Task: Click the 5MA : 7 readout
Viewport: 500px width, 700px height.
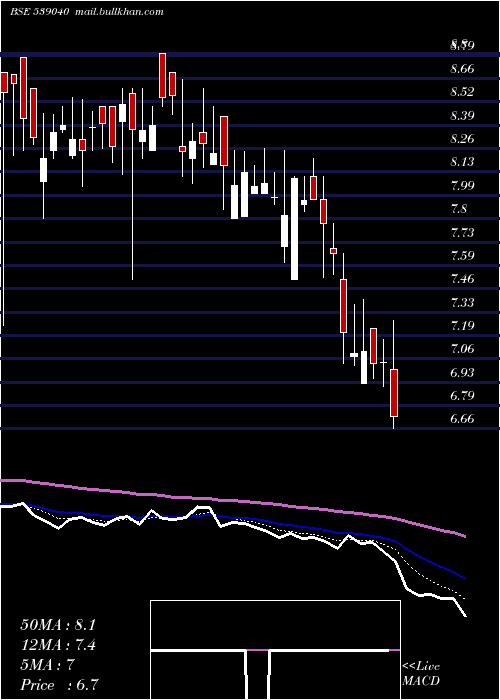Action: click(47, 665)
